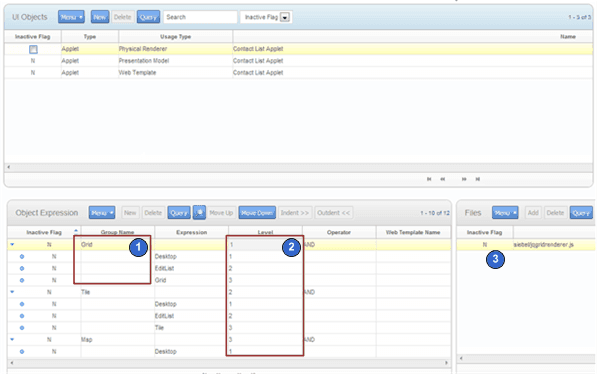Click Delete in UI Objects toolbar
Viewport: 597px width, 374px height.
pyautogui.click(x=123, y=17)
